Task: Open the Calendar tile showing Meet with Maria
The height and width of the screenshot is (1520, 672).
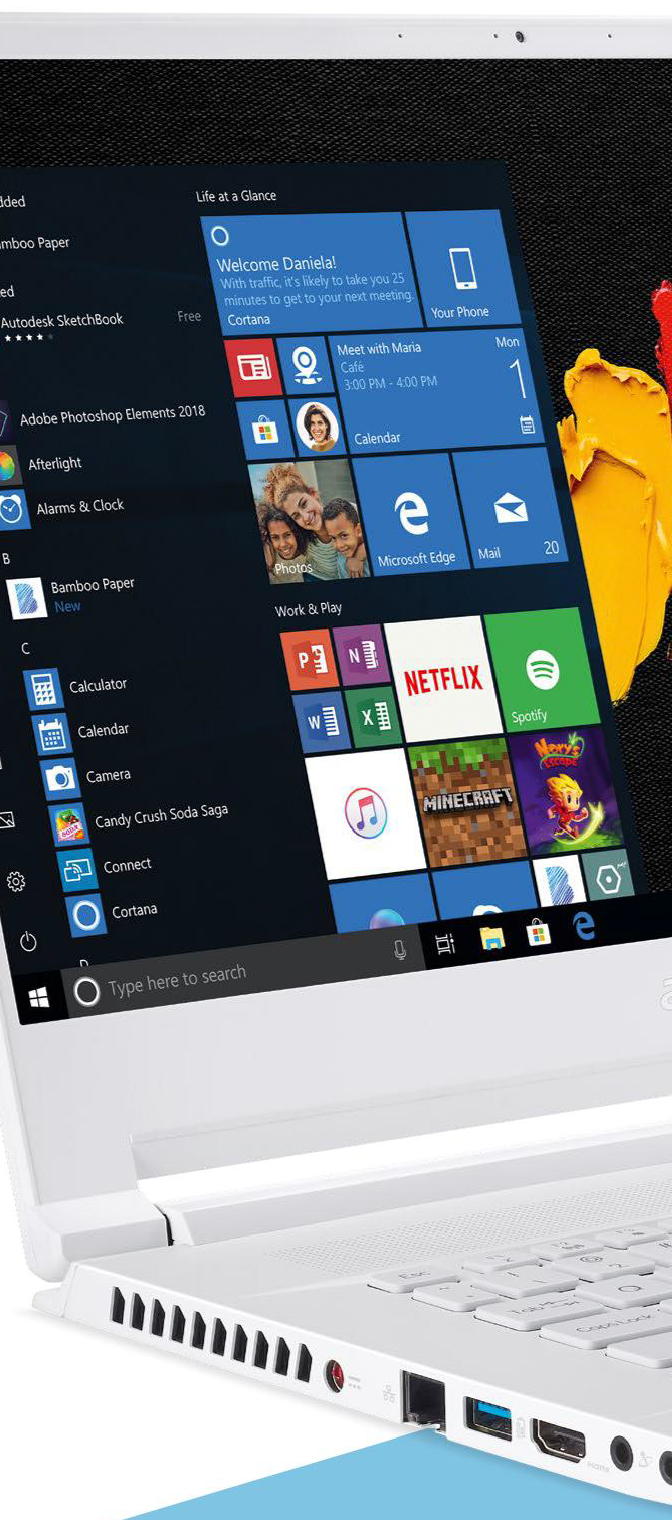Action: coord(440,390)
